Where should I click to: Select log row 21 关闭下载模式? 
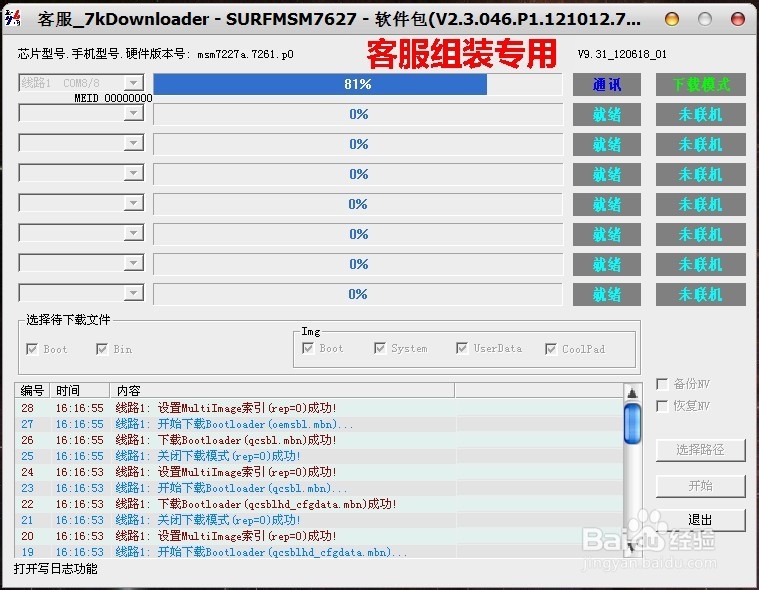click(319, 520)
